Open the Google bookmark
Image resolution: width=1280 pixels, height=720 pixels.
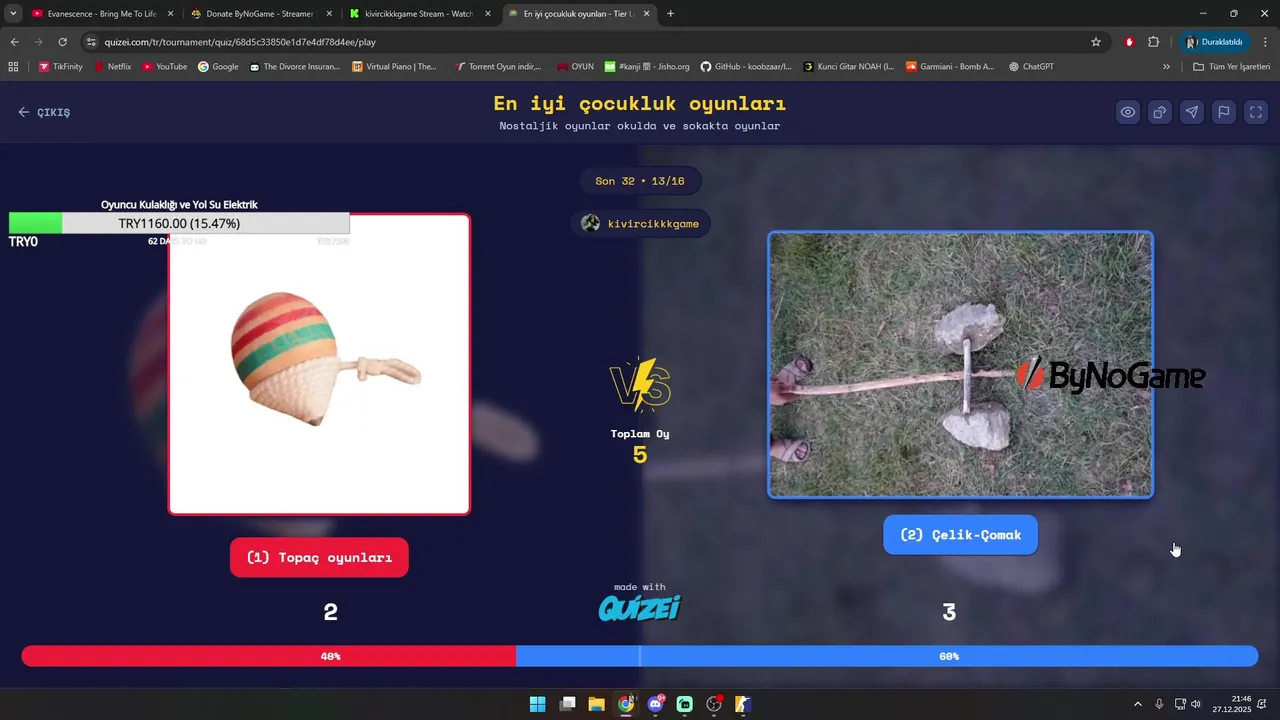(x=218, y=66)
